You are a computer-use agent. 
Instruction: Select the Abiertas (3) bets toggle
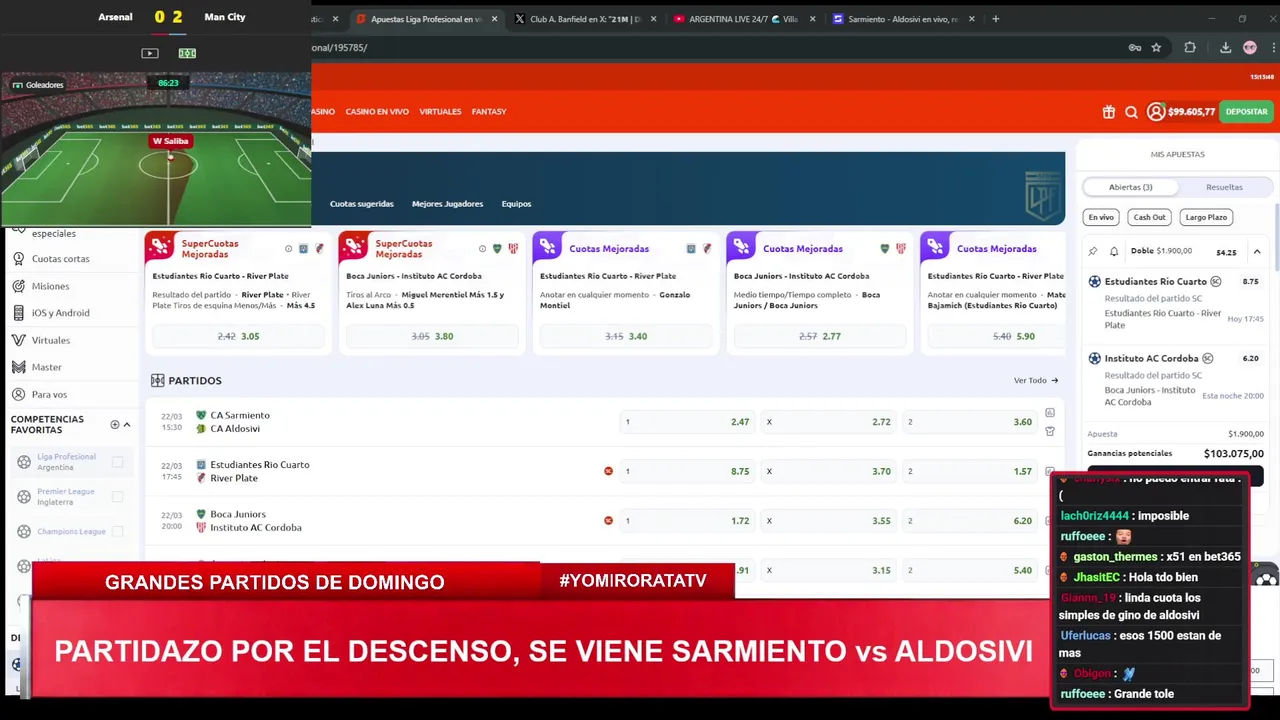click(x=1130, y=187)
